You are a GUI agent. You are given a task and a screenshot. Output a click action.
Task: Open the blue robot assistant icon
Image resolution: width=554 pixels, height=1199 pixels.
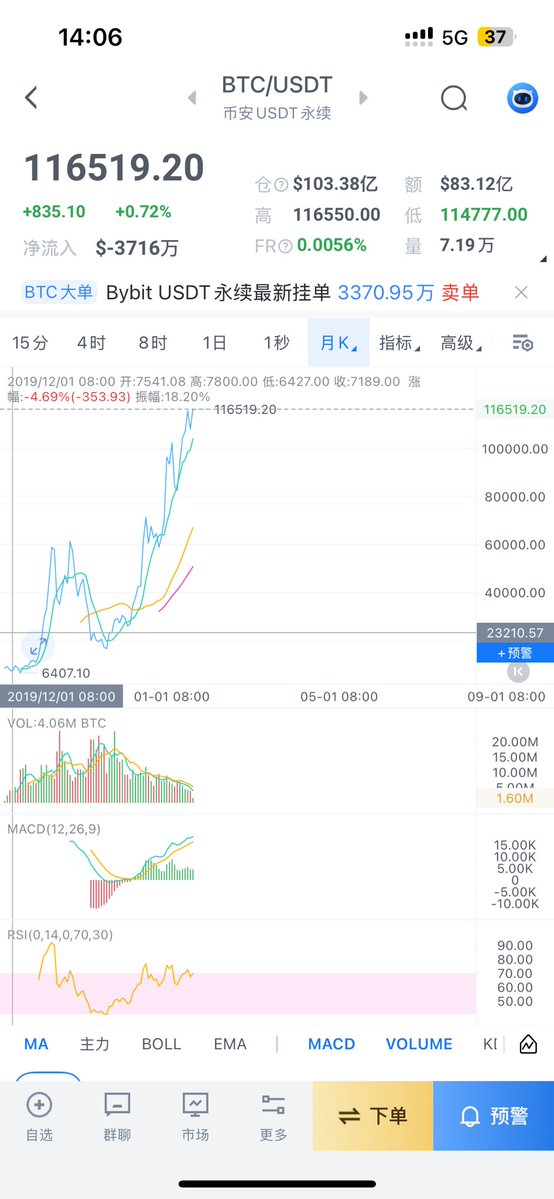[523, 98]
